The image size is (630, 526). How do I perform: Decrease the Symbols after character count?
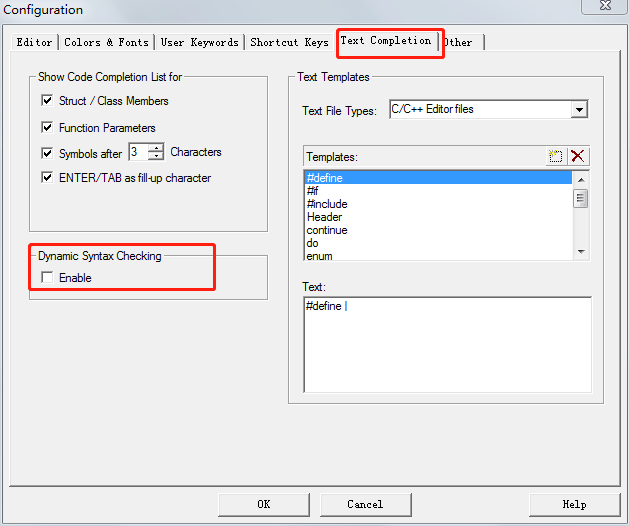point(156,156)
